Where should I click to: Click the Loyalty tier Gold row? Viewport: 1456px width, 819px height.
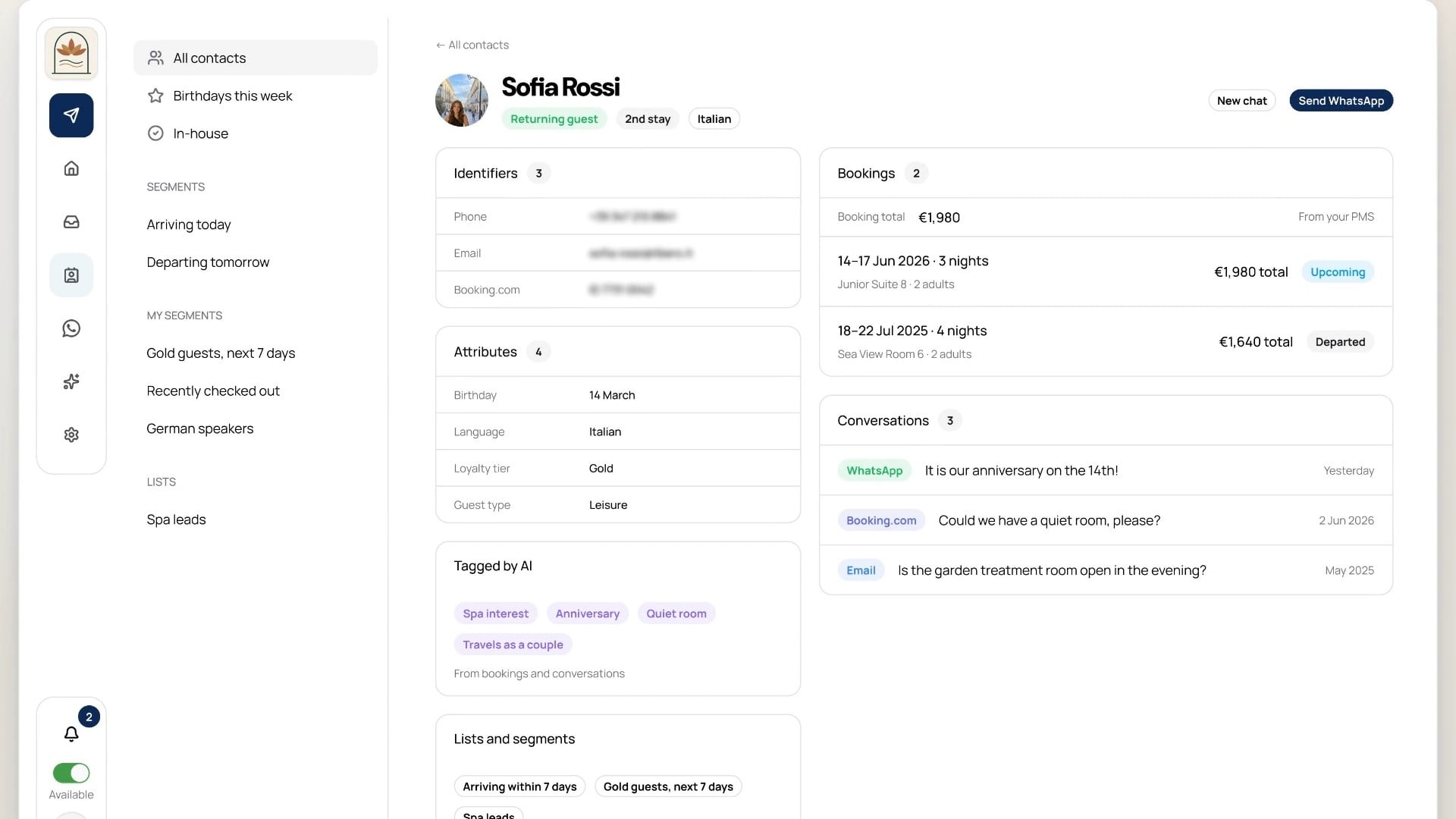coord(618,469)
